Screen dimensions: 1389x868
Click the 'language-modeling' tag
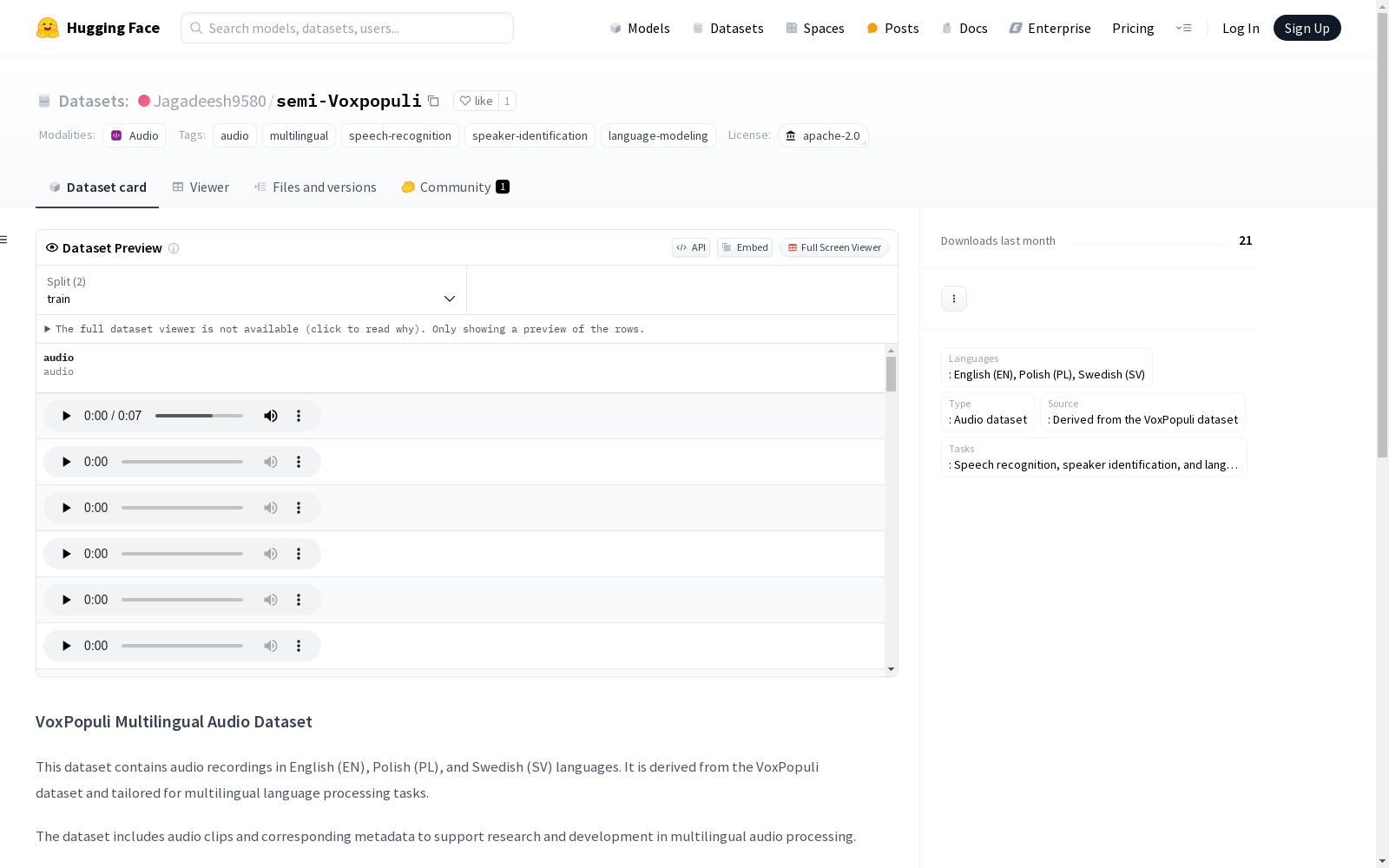click(658, 135)
